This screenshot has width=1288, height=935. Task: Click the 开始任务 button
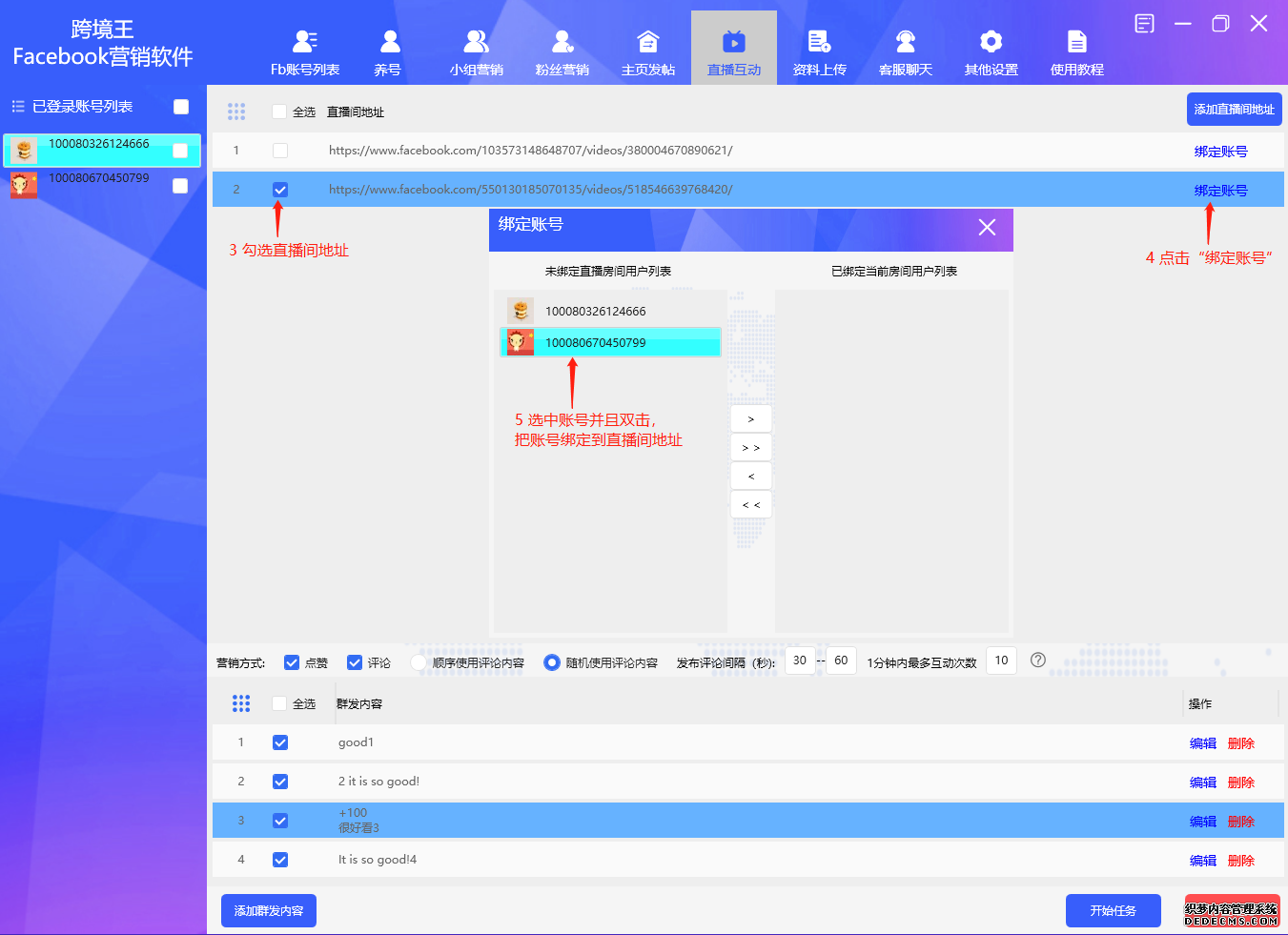[1113, 910]
